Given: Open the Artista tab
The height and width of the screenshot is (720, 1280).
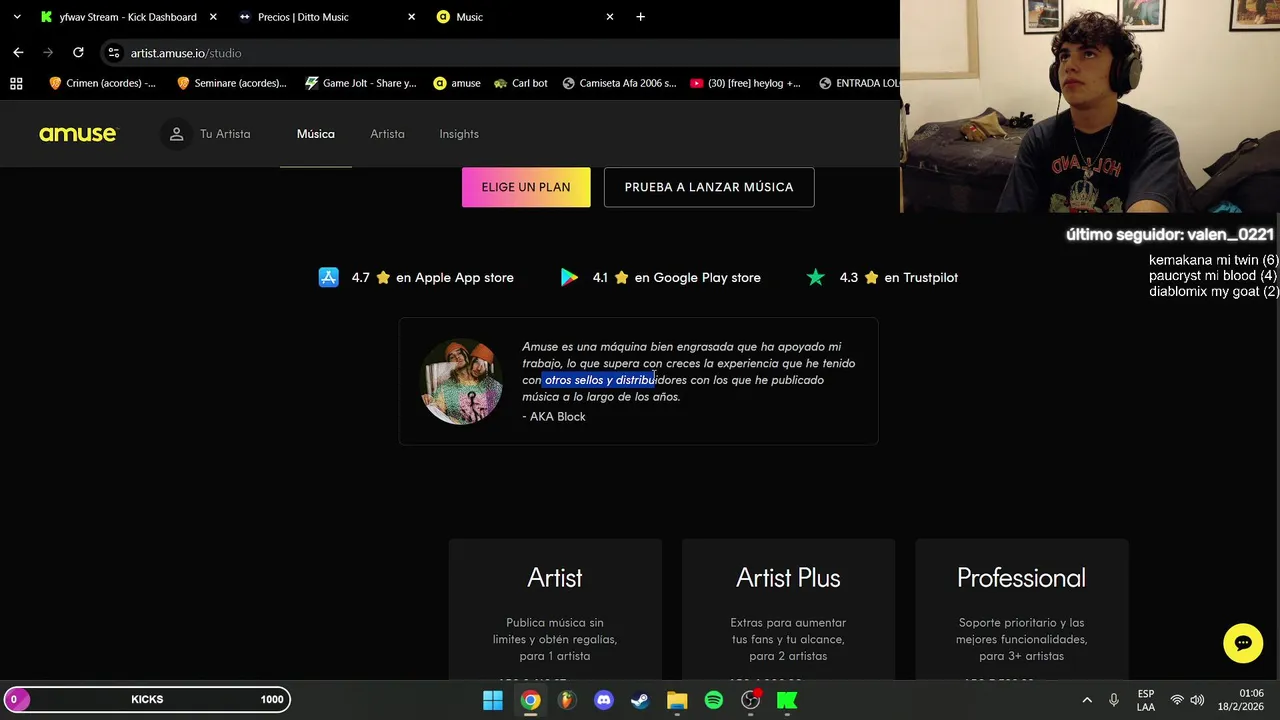Looking at the screenshot, I should coord(387,134).
